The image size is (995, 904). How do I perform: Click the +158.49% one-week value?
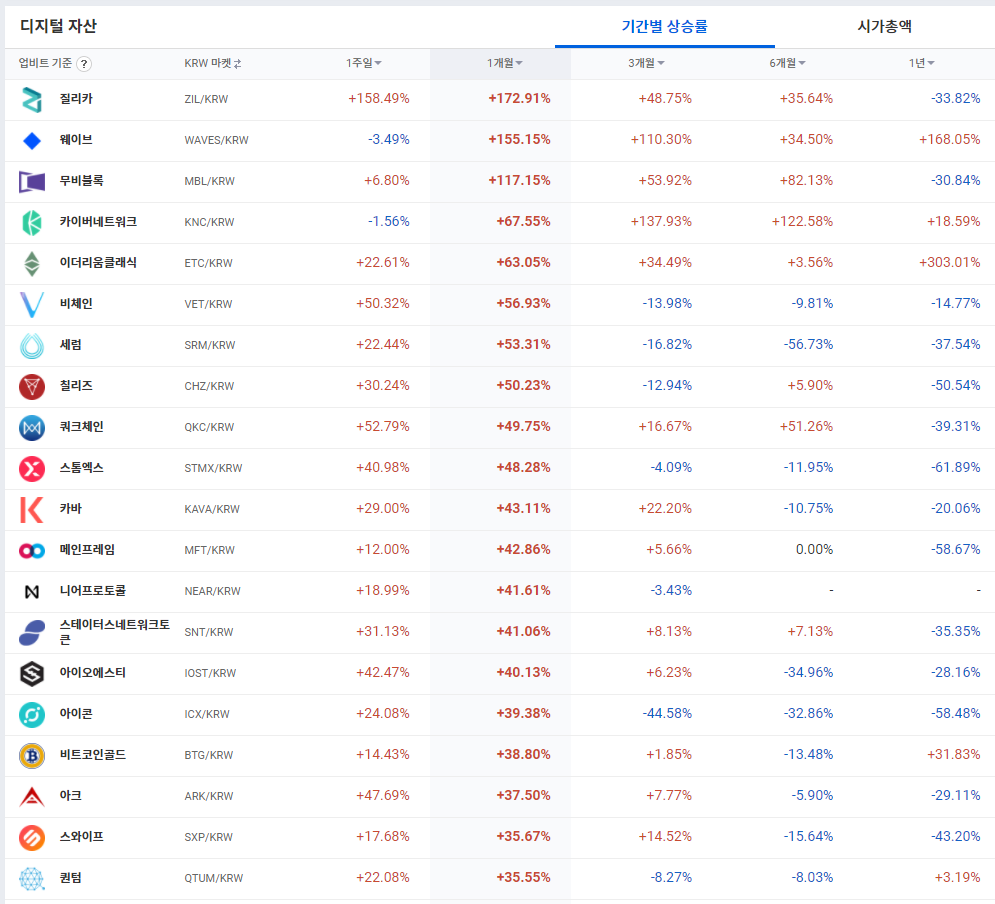378,98
